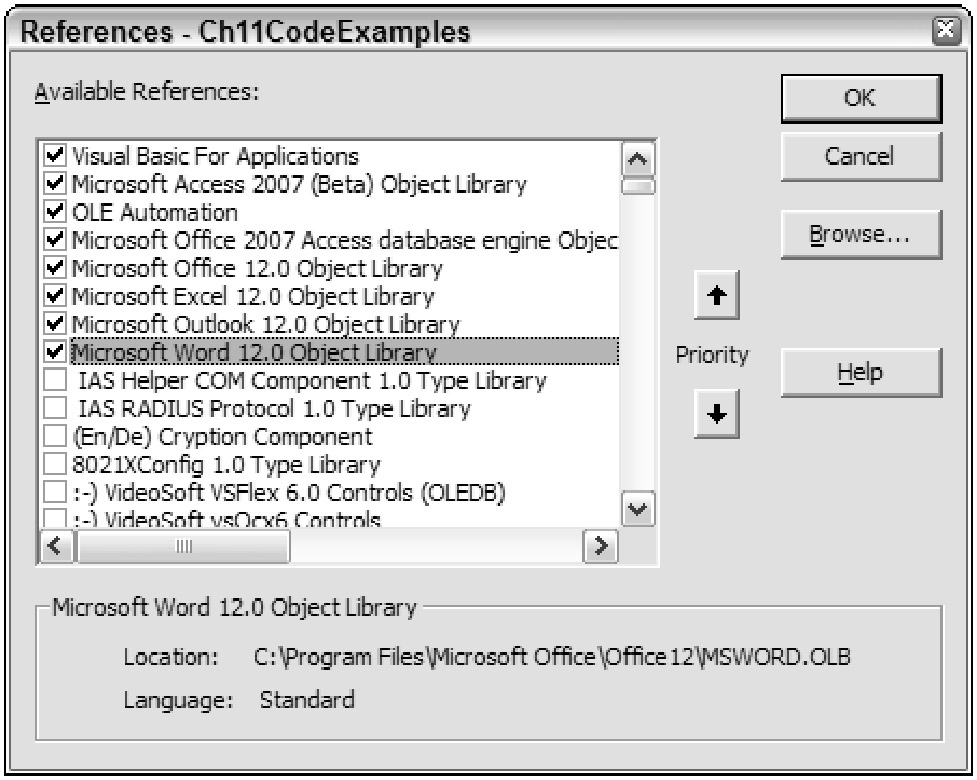Viewport: 977px width, 780px height.
Task: Select Microsoft Outlook 12.0 Object Library entry
Action: pos(266,325)
